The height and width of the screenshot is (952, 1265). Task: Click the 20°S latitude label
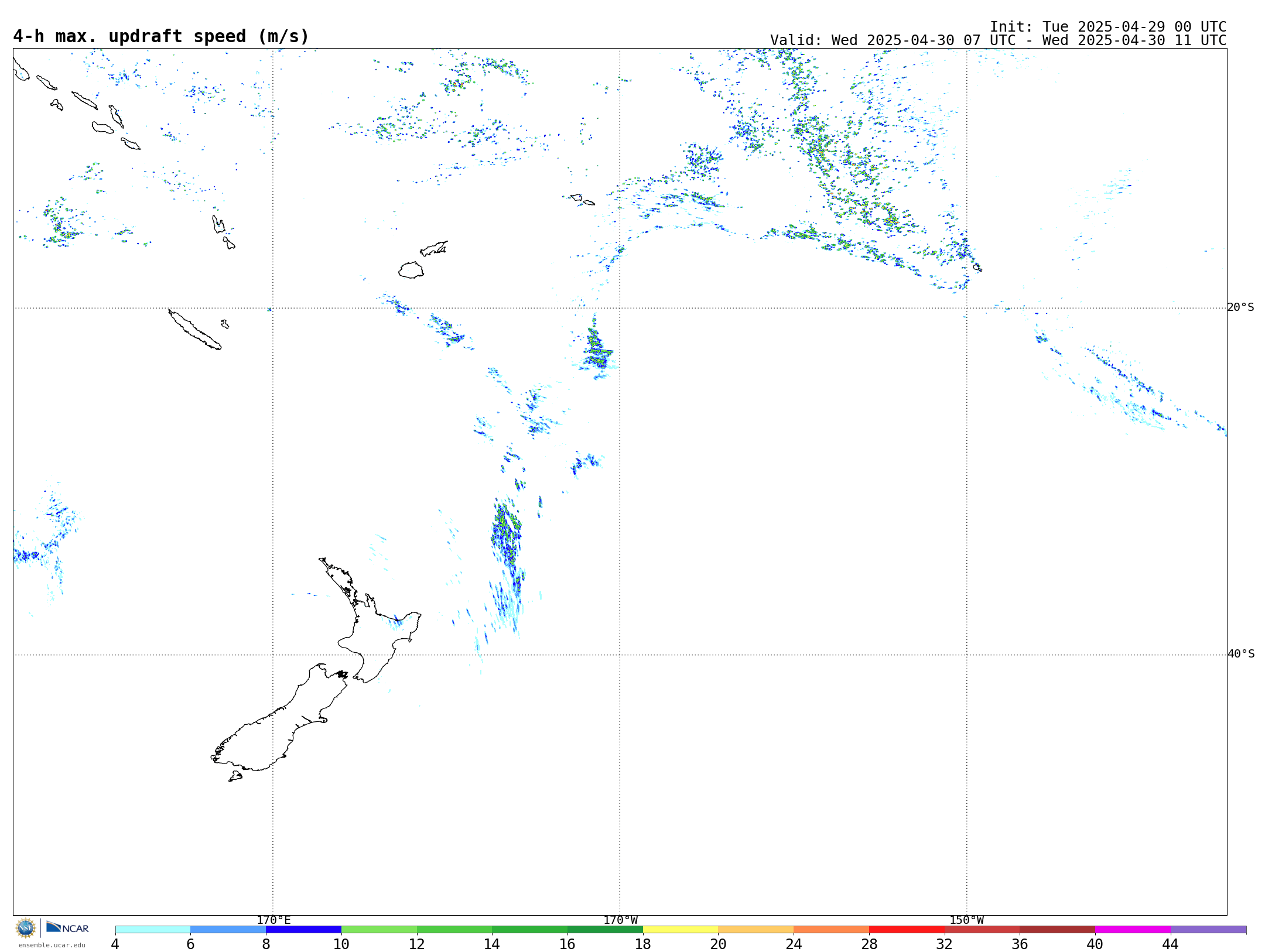click(x=1240, y=307)
